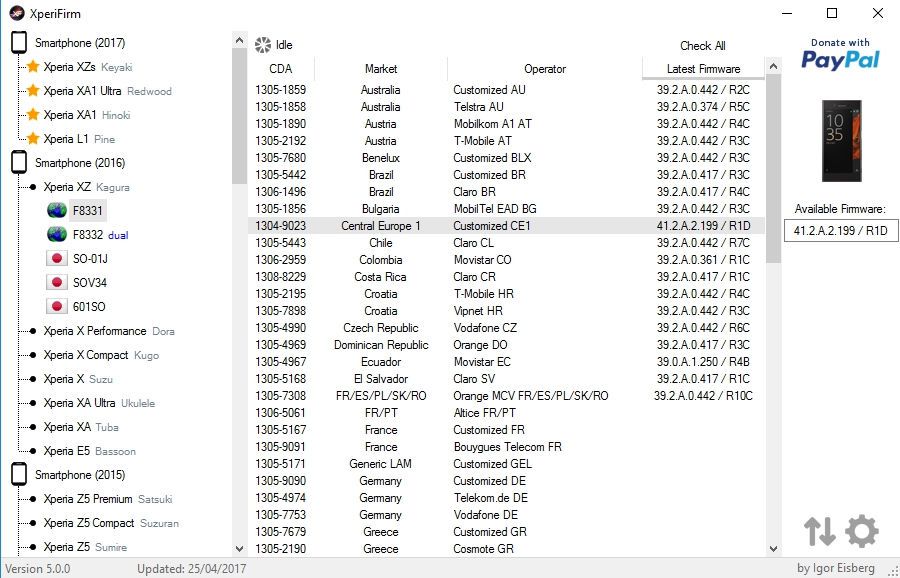Click the firmware list scrollbar thumb
The height and width of the screenshot is (578, 900).
pos(773,169)
